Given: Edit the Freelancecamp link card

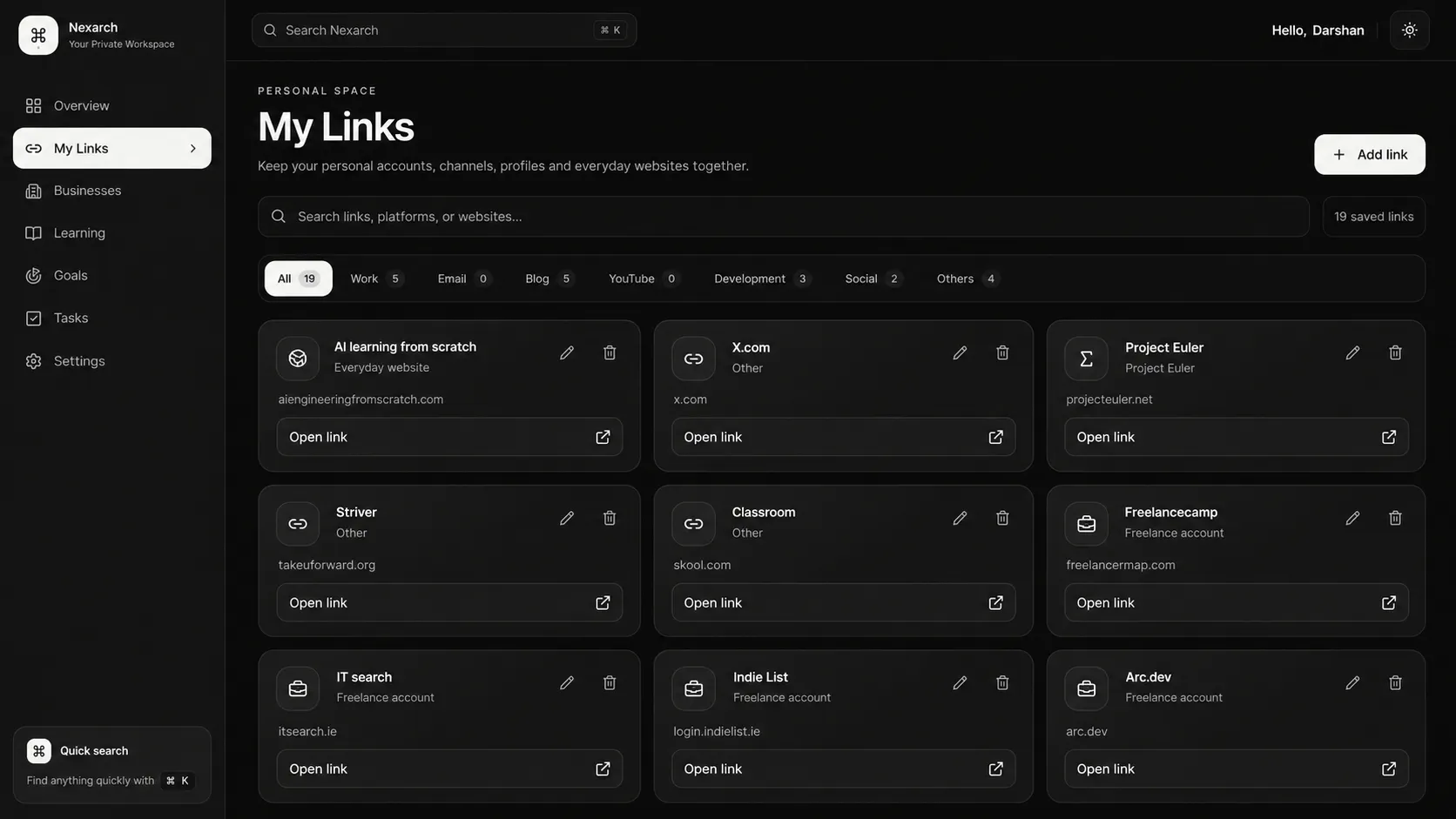Looking at the screenshot, I should [x=1352, y=518].
